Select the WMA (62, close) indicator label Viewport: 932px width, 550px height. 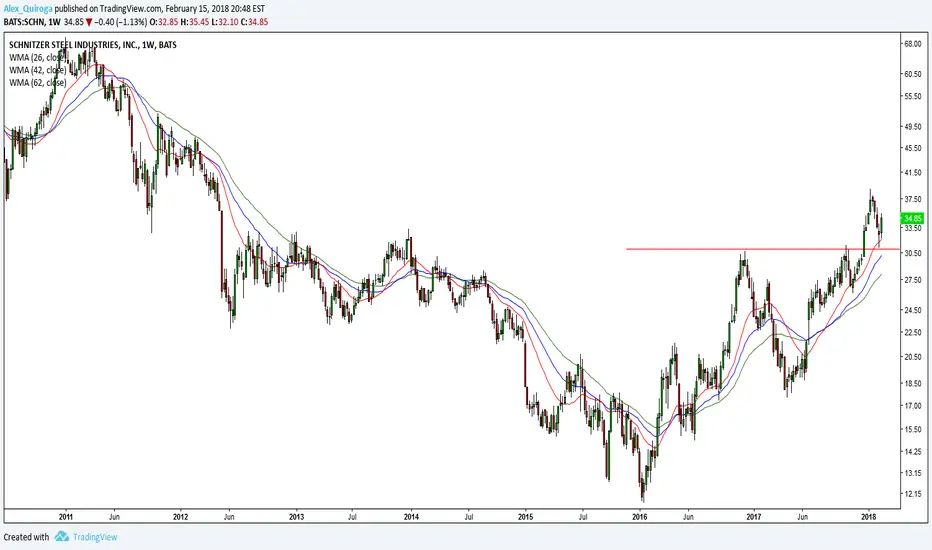click(x=37, y=83)
